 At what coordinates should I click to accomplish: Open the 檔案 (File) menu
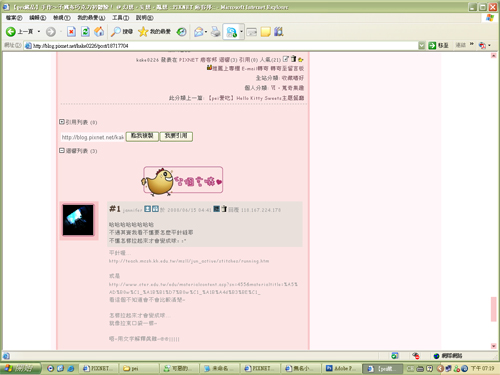pyautogui.click(x=14, y=17)
